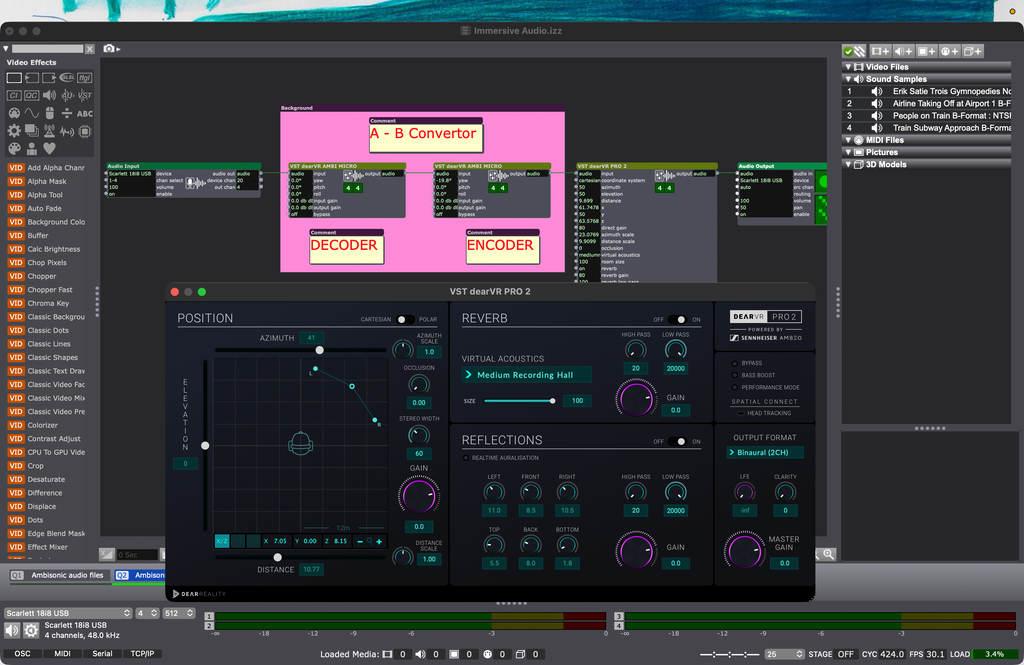Click the add 3D model button in media panel

pyautogui.click(x=973, y=51)
